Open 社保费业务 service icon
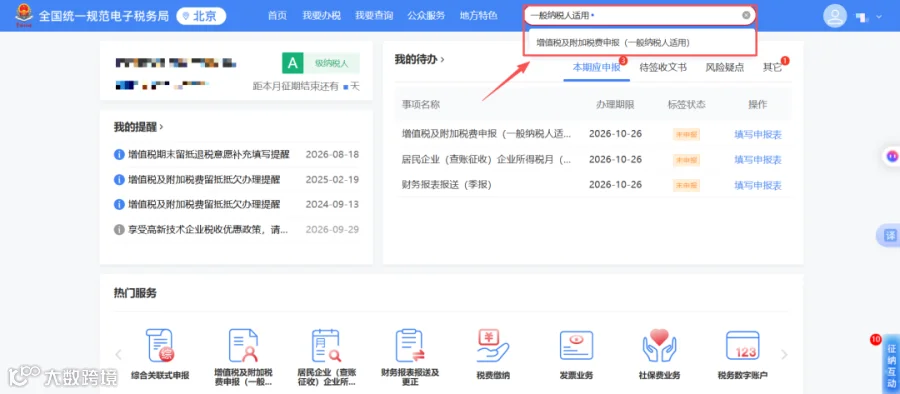Screen dimensions: 900x394 tap(660, 346)
